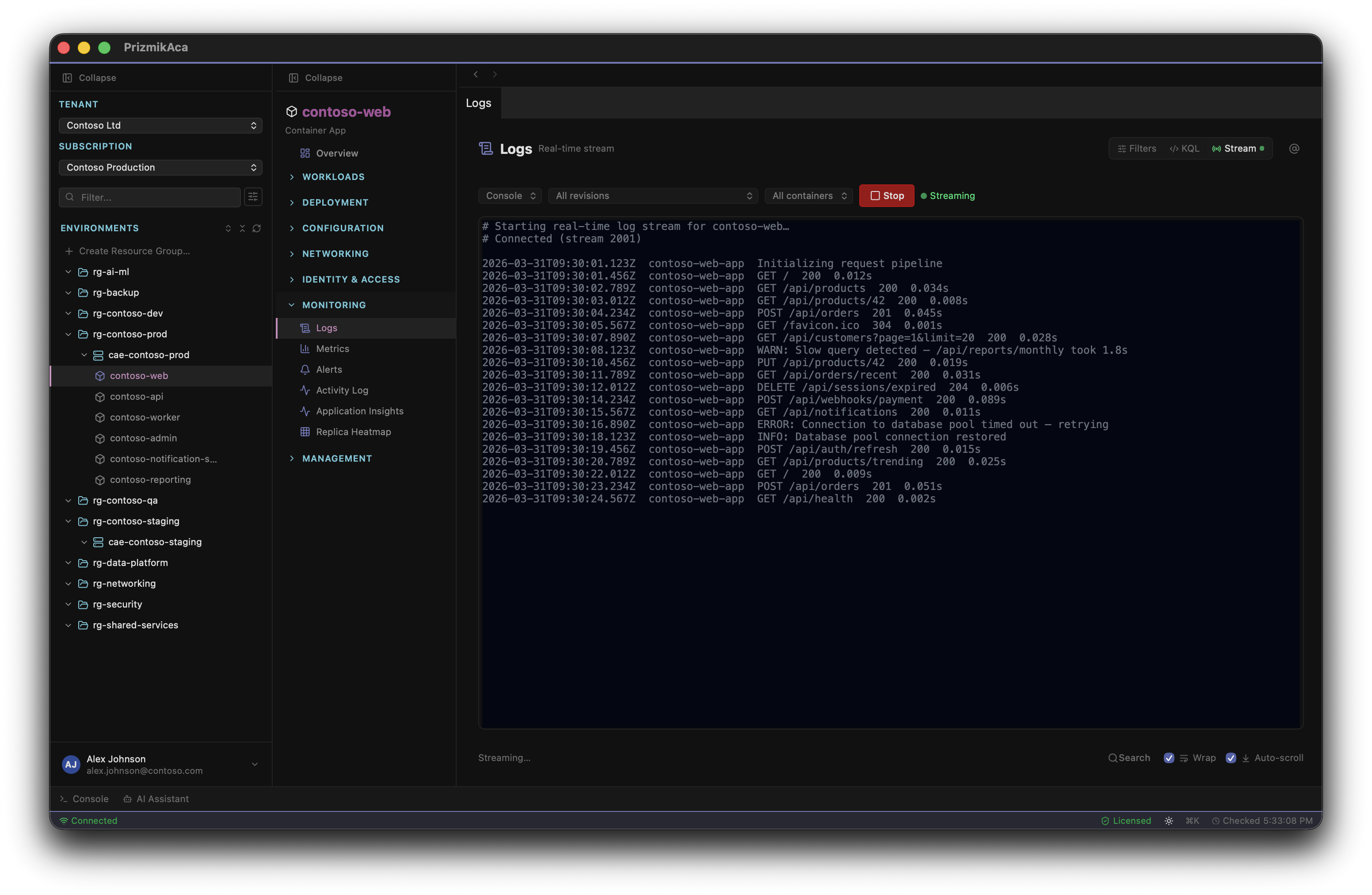Toggle the theme sun icon in status bar
The width and height of the screenshot is (1372, 895).
coord(1169,820)
